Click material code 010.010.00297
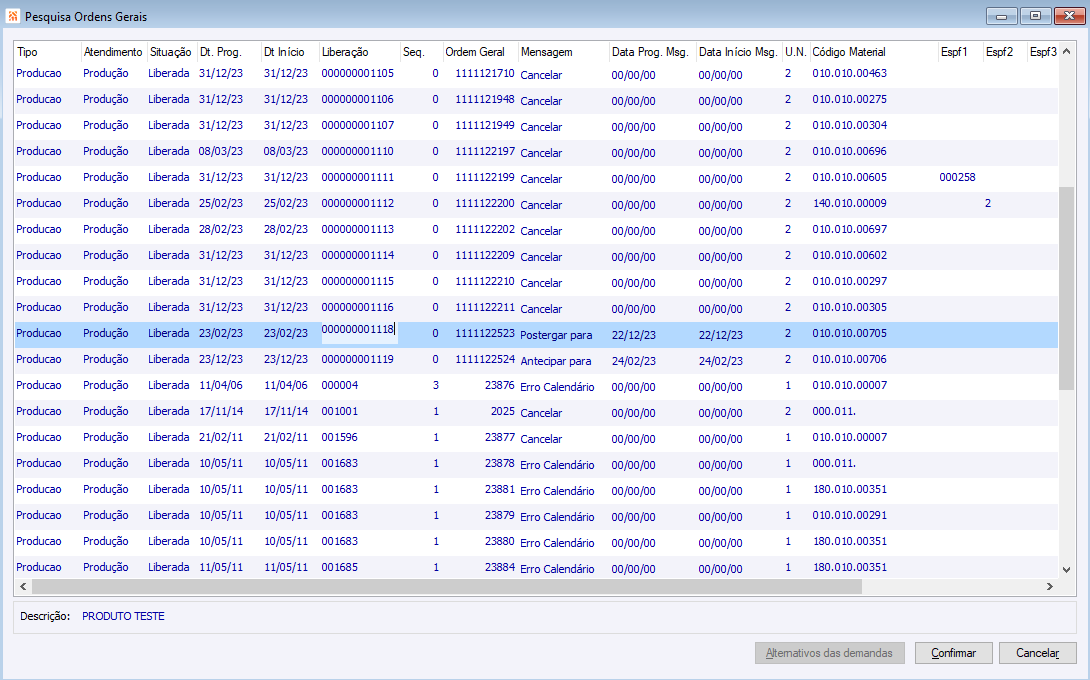This screenshot has width=1090, height=680. point(849,281)
